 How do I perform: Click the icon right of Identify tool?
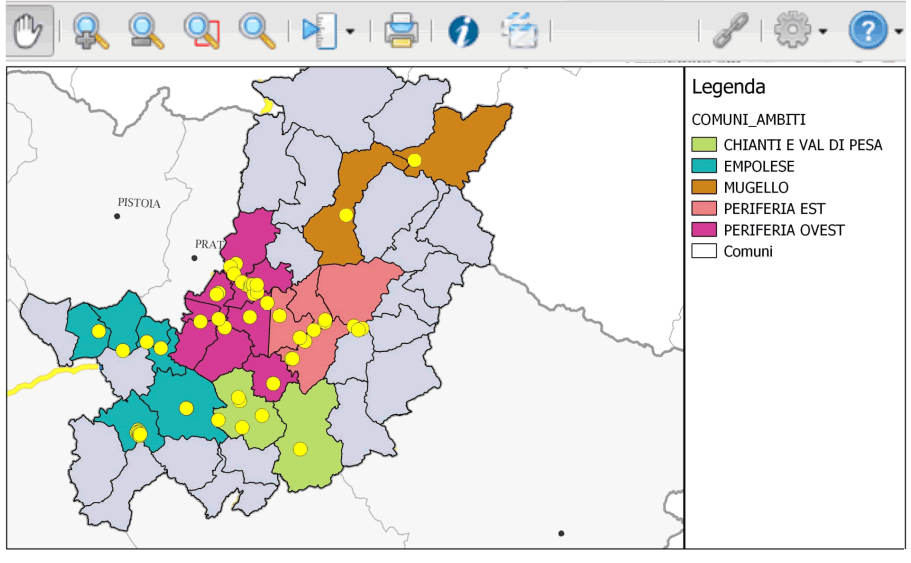click(519, 32)
